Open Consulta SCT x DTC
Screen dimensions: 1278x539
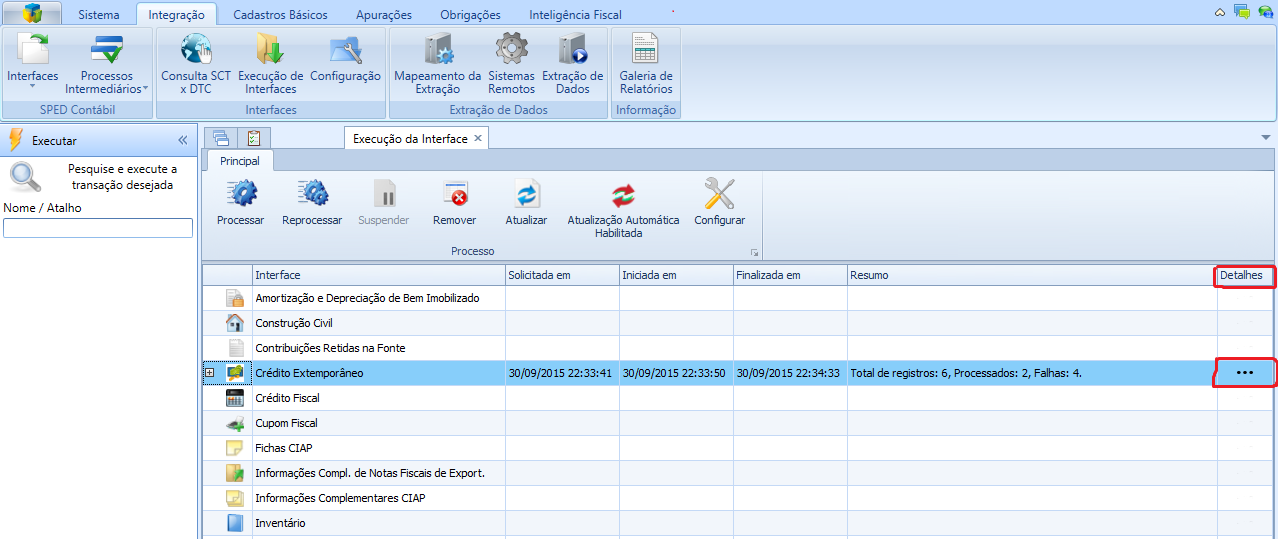click(x=196, y=51)
